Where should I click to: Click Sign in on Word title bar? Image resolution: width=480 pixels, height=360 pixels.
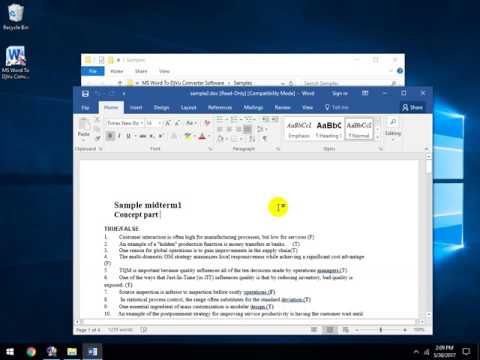point(340,94)
